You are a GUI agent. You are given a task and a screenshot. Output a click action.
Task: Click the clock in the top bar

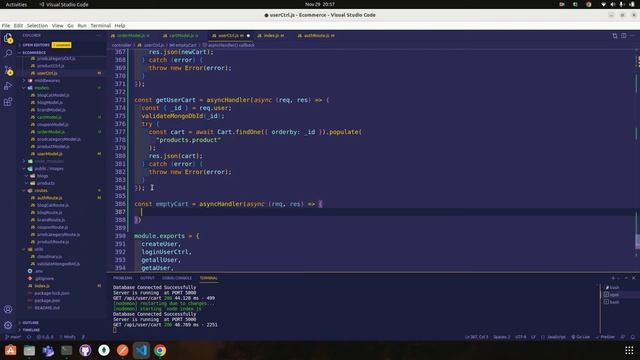click(x=320, y=4)
